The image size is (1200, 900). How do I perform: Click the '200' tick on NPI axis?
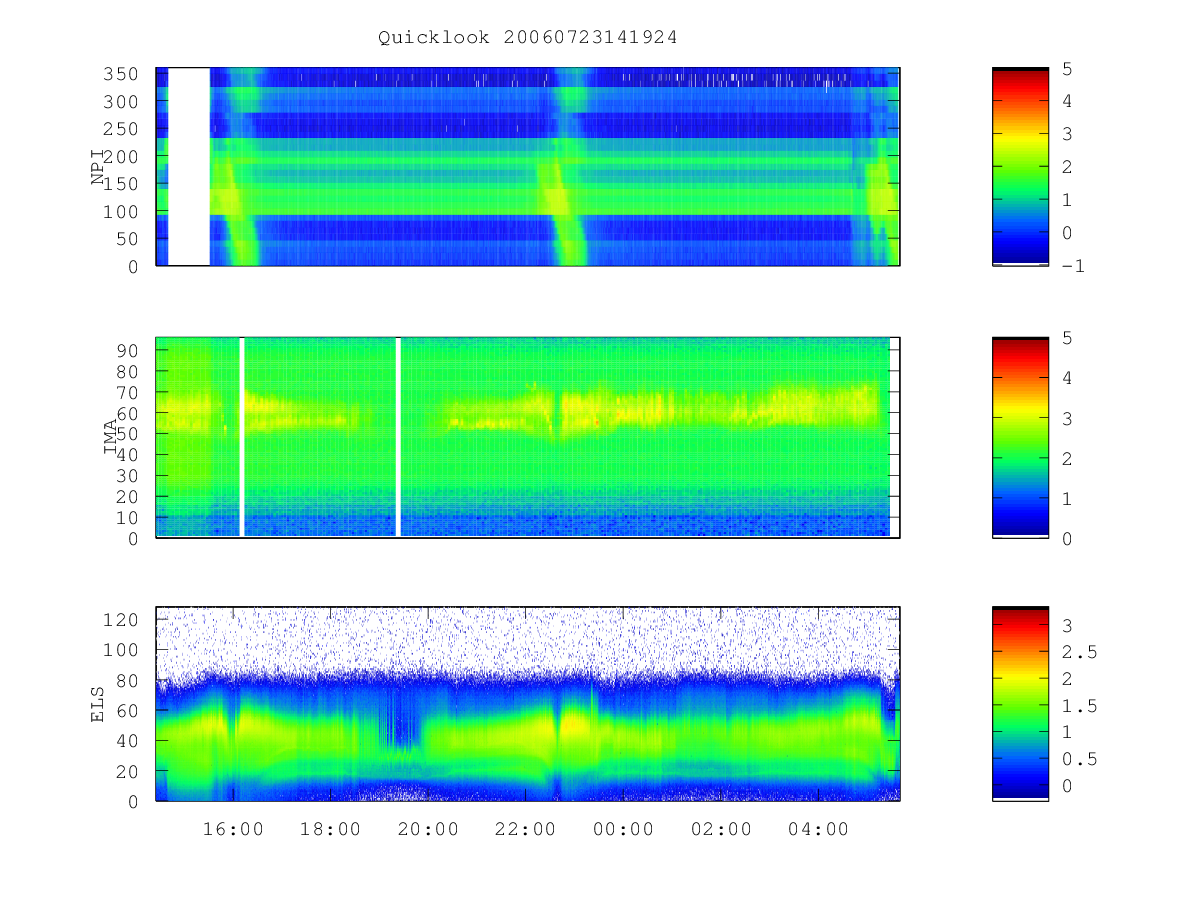[122, 157]
